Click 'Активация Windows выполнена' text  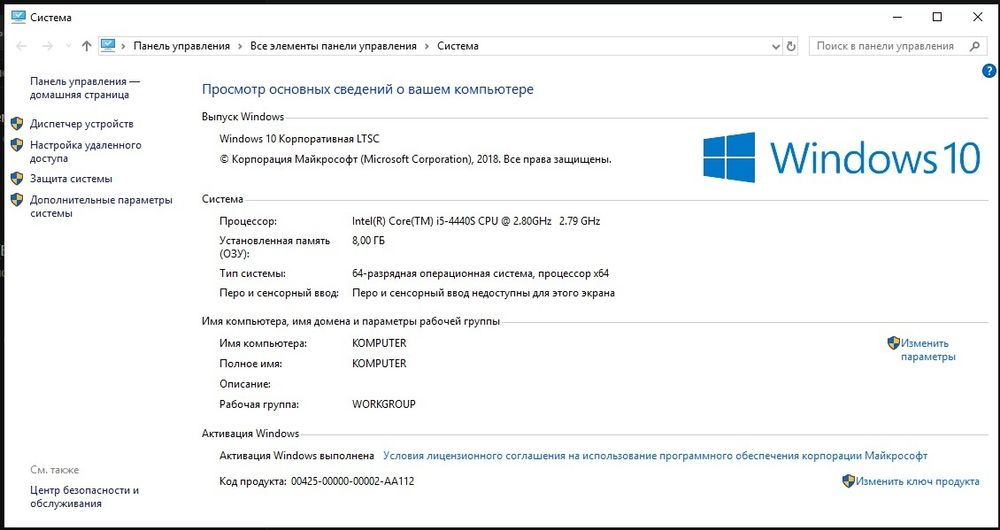pyautogui.click(x=297, y=456)
